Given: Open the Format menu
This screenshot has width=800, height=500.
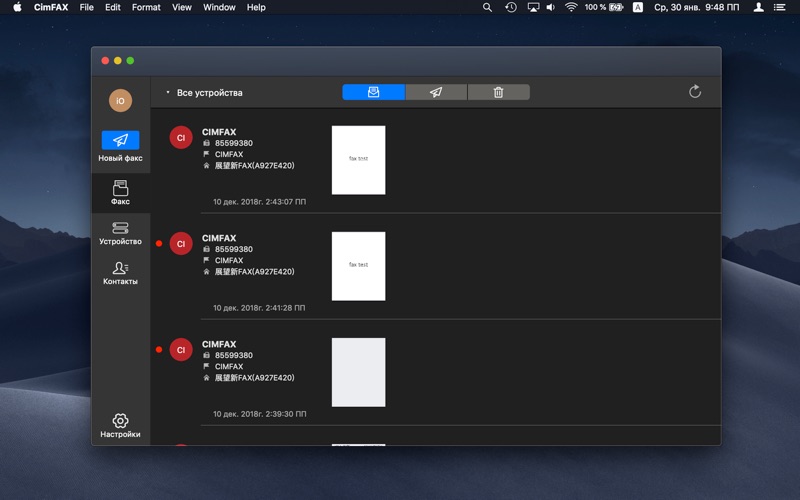Looking at the screenshot, I should (x=146, y=7).
